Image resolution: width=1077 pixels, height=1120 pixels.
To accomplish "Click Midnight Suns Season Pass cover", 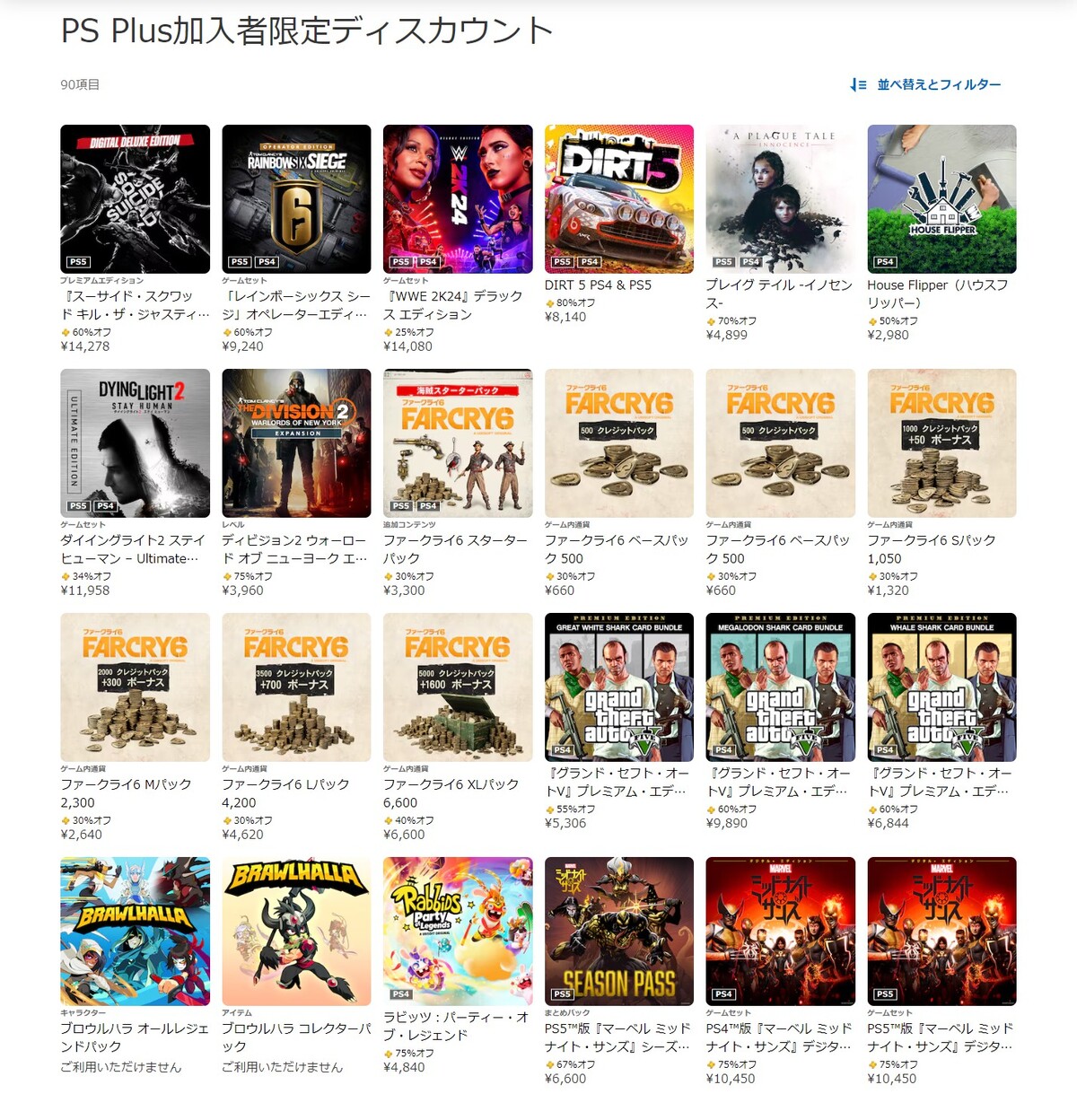I will 619,932.
